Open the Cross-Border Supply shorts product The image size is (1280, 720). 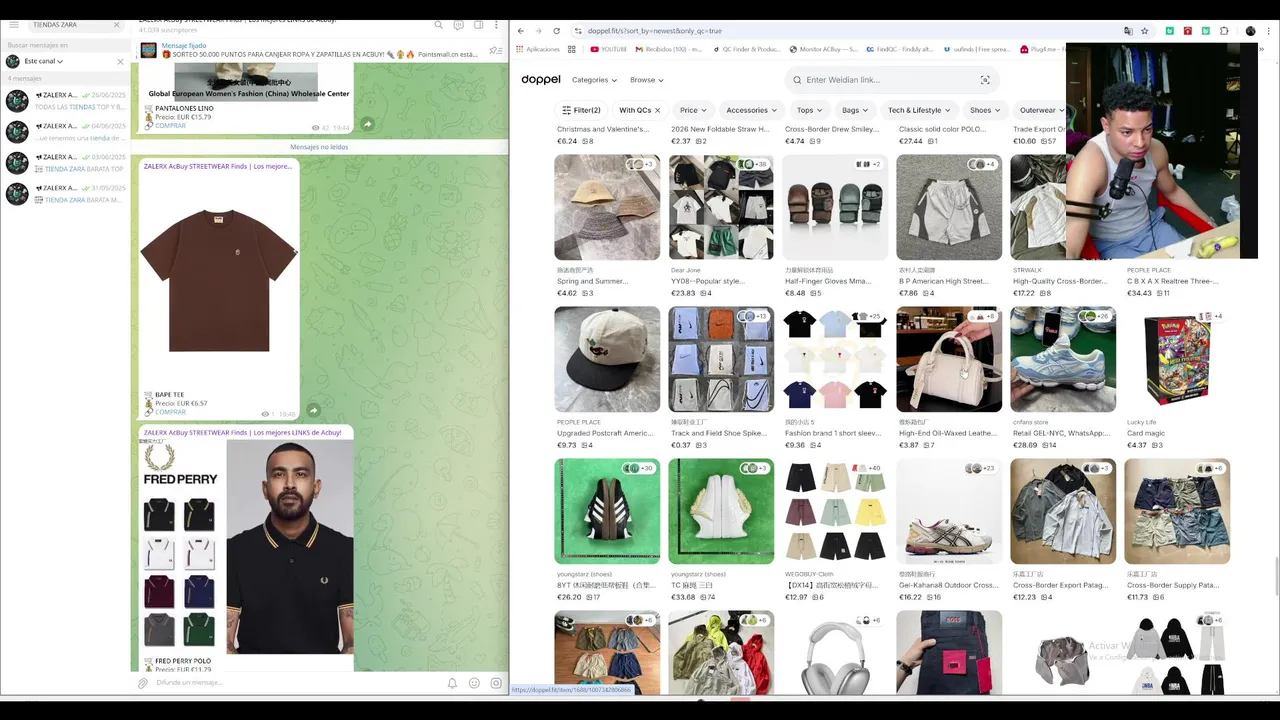[1177, 511]
